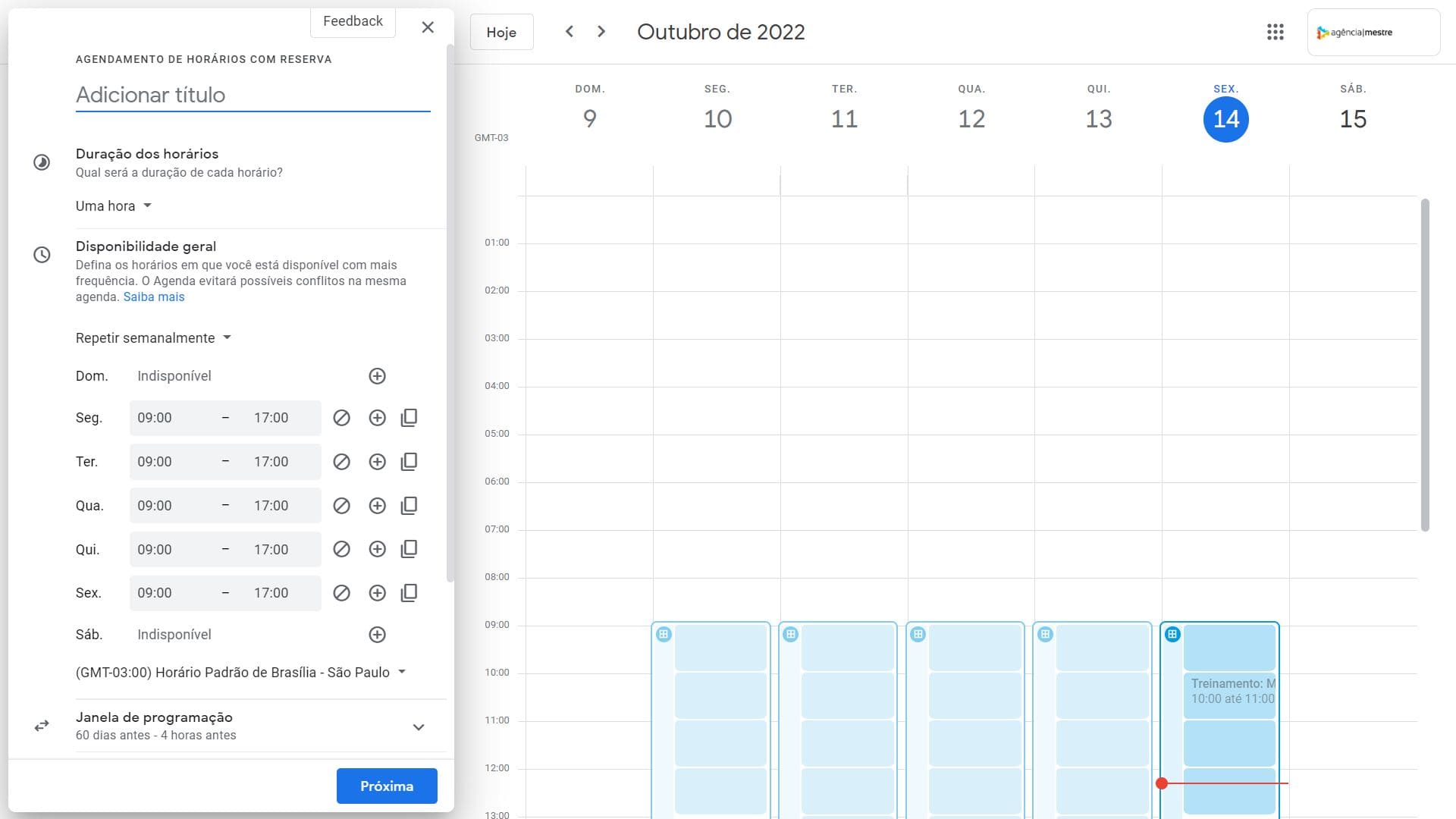Add availability for Saturday (Sáb.)

point(377,635)
